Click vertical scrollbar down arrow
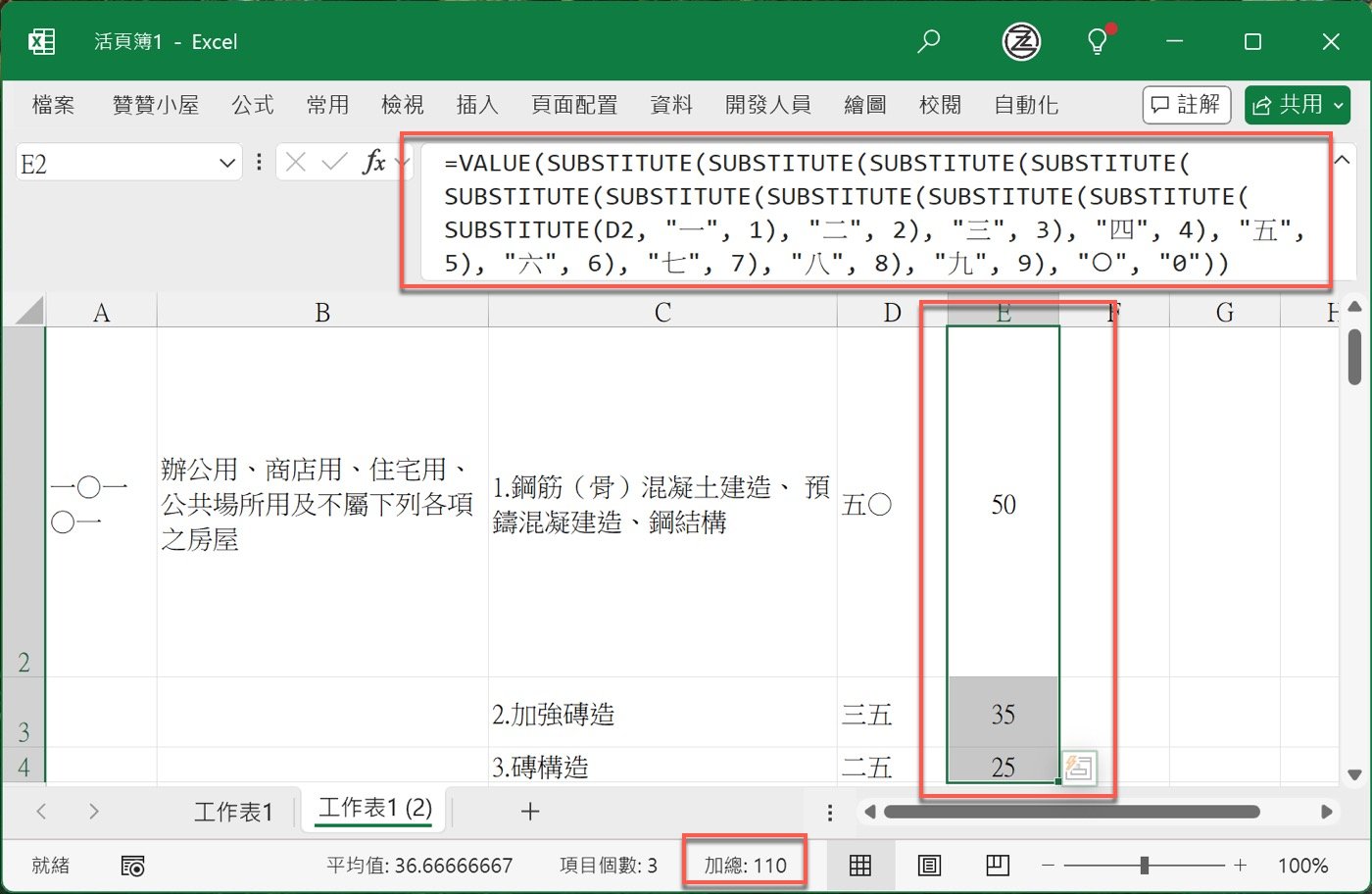This screenshot has height=894, width=1372. (1354, 774)
